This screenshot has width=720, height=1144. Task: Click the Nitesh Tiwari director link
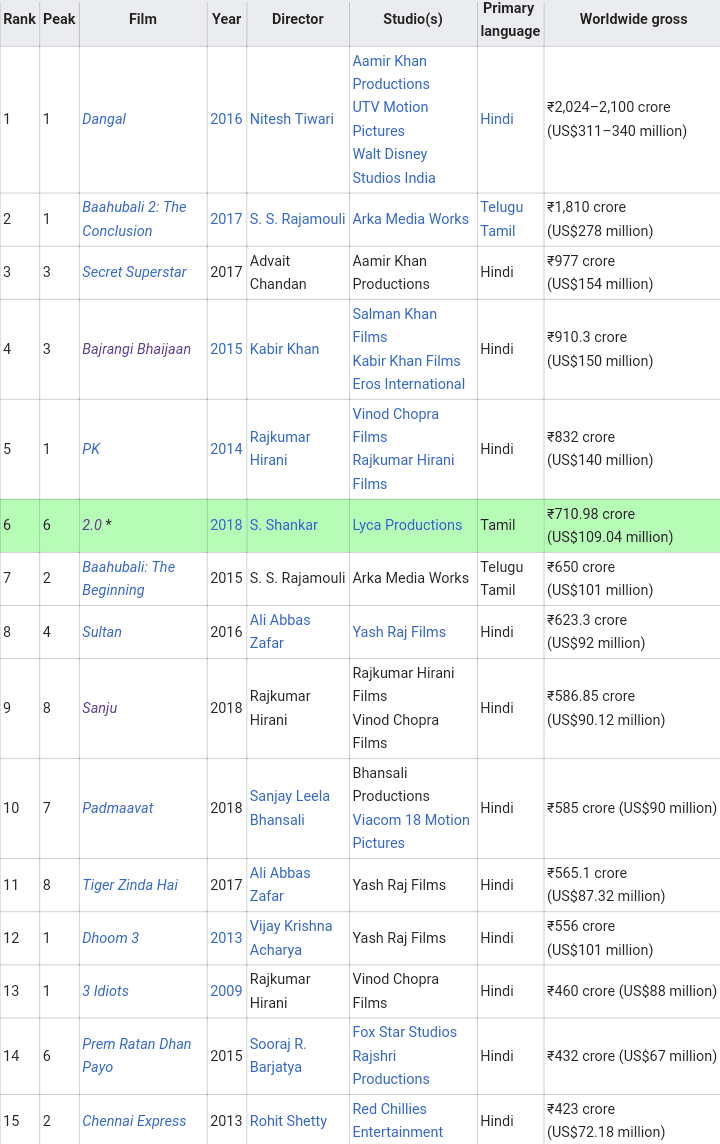292,119
